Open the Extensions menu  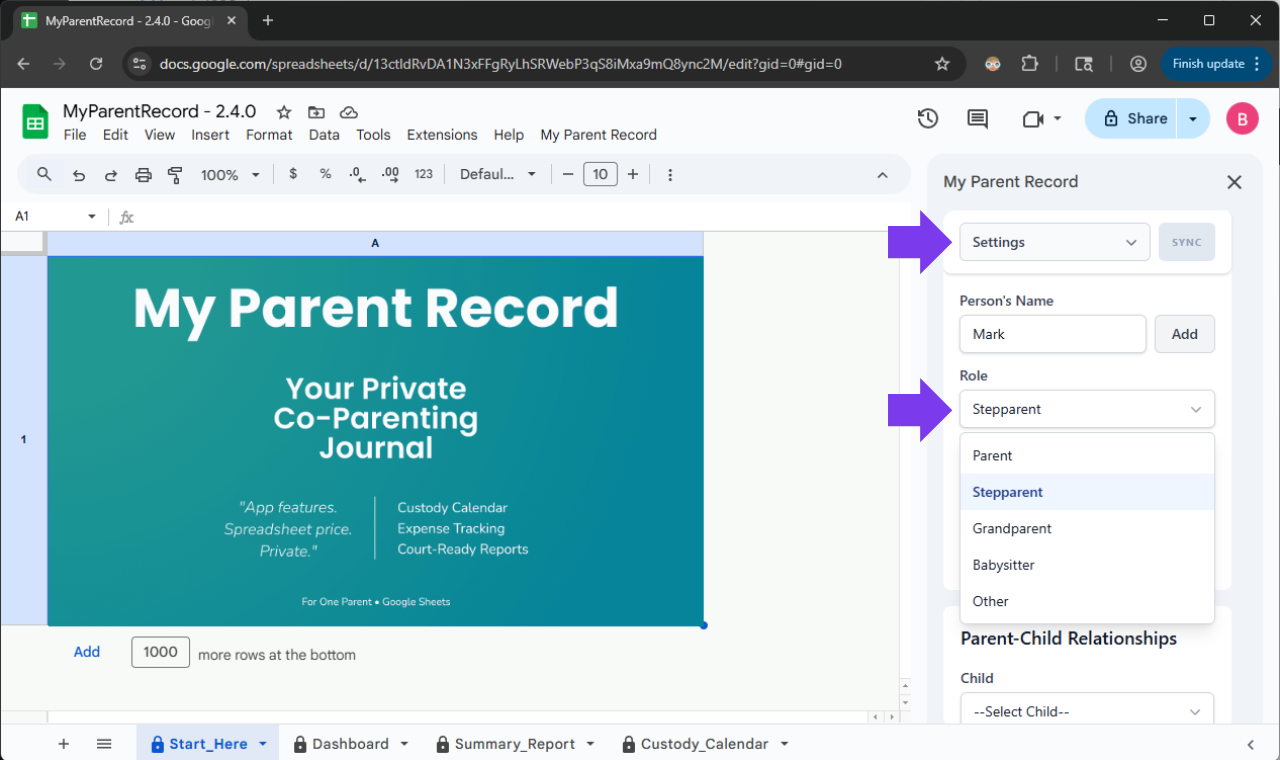tap(442, 135)
